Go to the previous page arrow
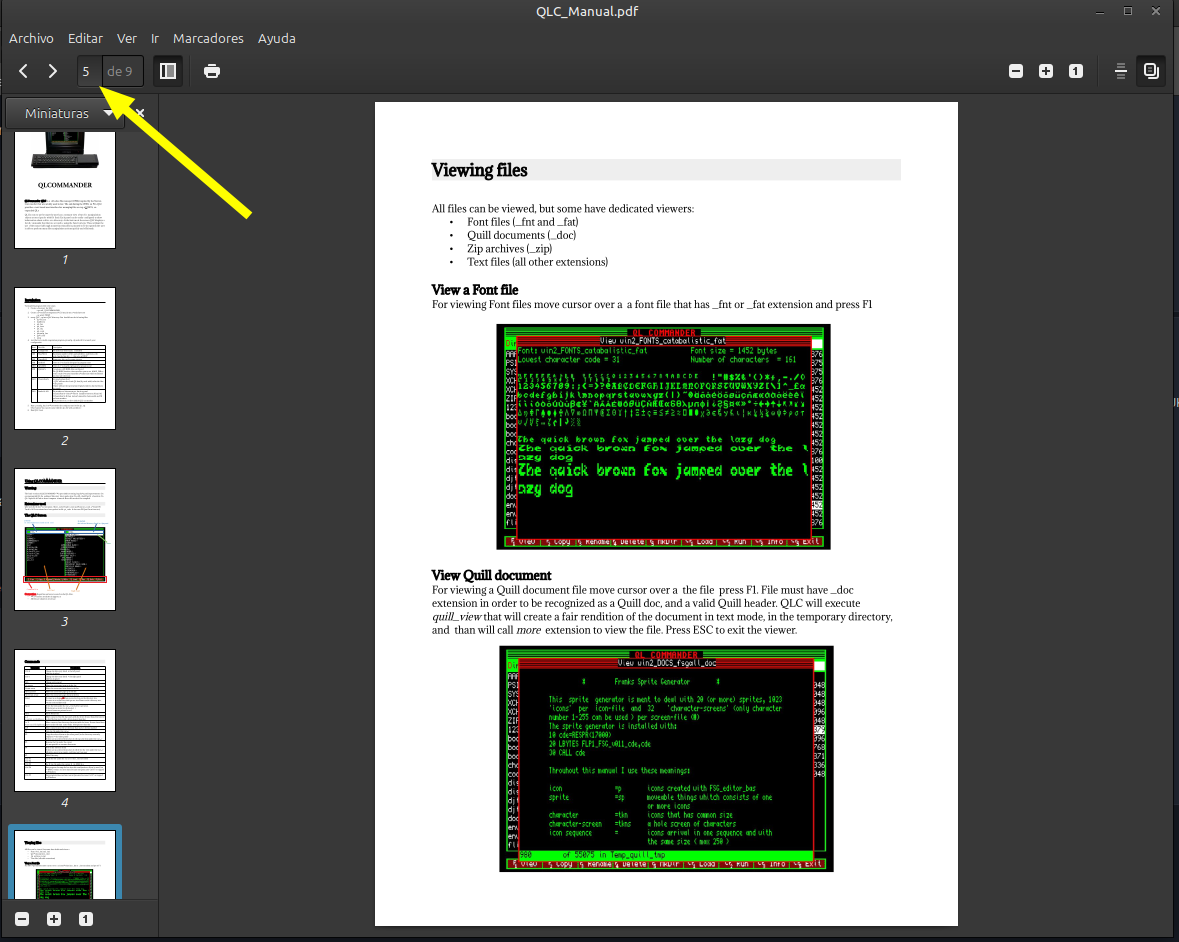Image resolution: width=1179 pixels, height=942 pixels. tap(23, 71)
